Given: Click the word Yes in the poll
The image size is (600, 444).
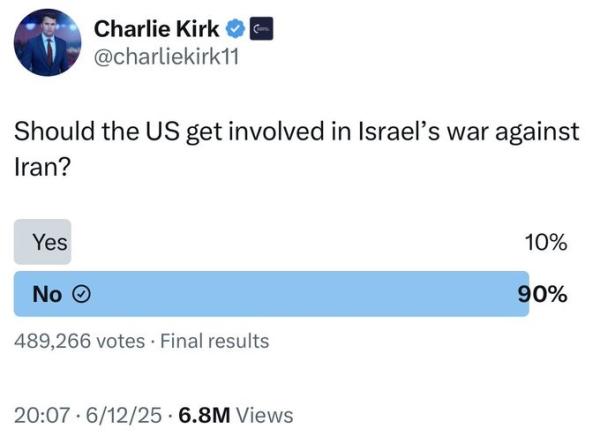Looking at the screenshot, I should (49, 242).
